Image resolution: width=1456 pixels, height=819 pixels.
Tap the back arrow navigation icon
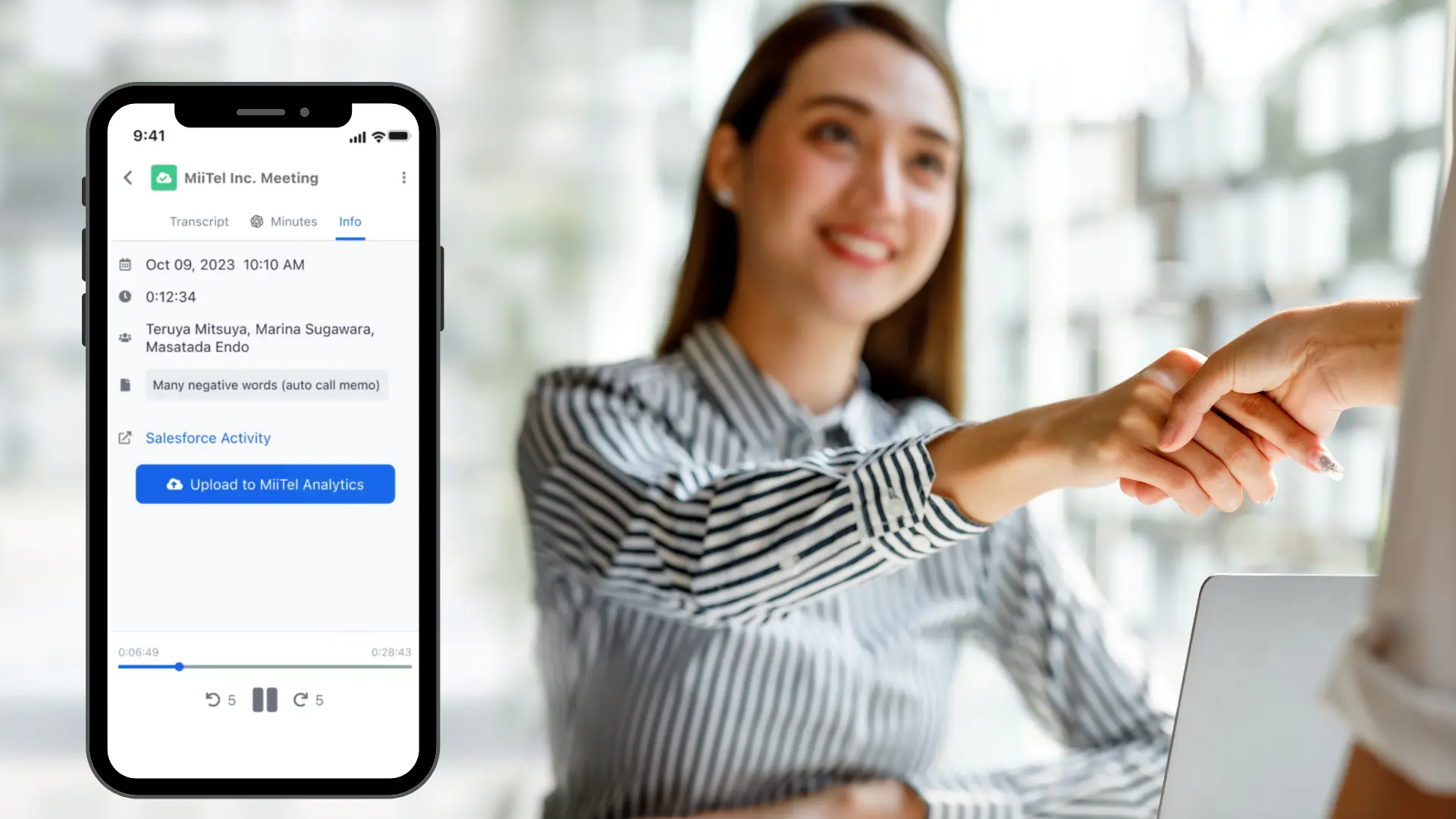128,177
